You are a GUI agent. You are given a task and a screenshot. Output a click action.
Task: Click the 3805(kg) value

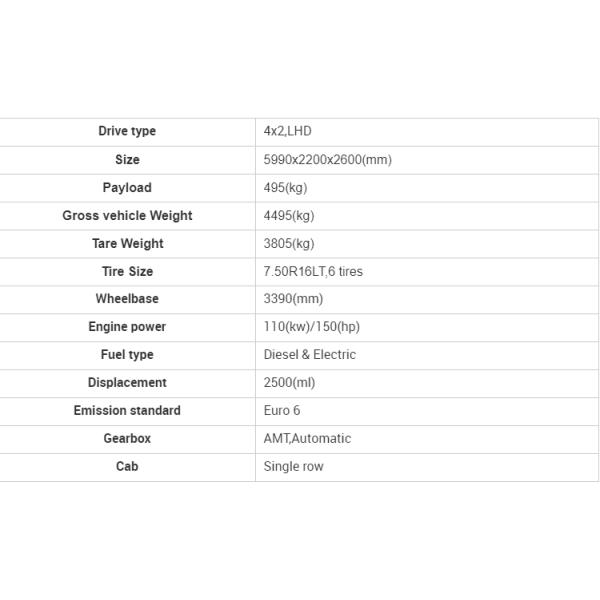click(289, 243)
